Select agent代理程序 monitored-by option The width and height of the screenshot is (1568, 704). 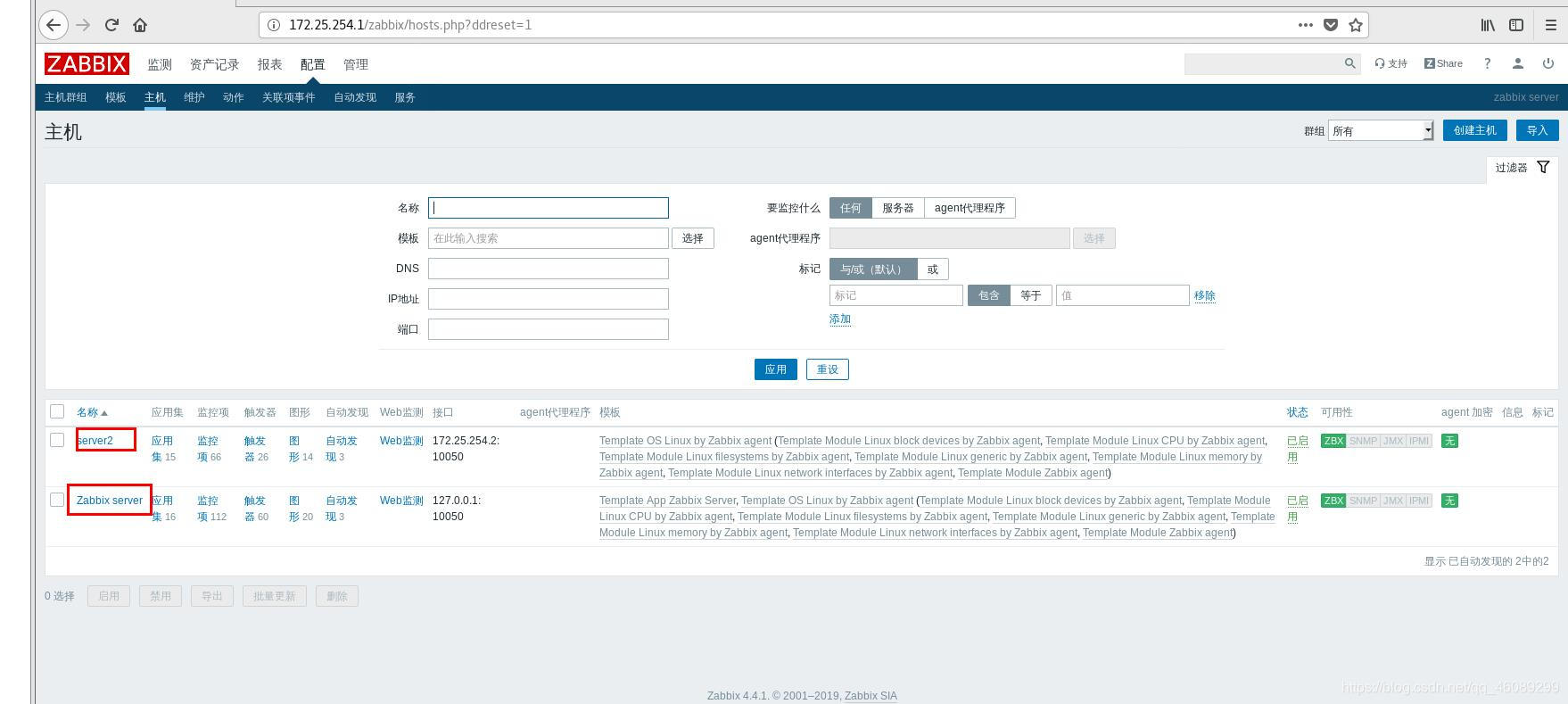click(970, 208)
